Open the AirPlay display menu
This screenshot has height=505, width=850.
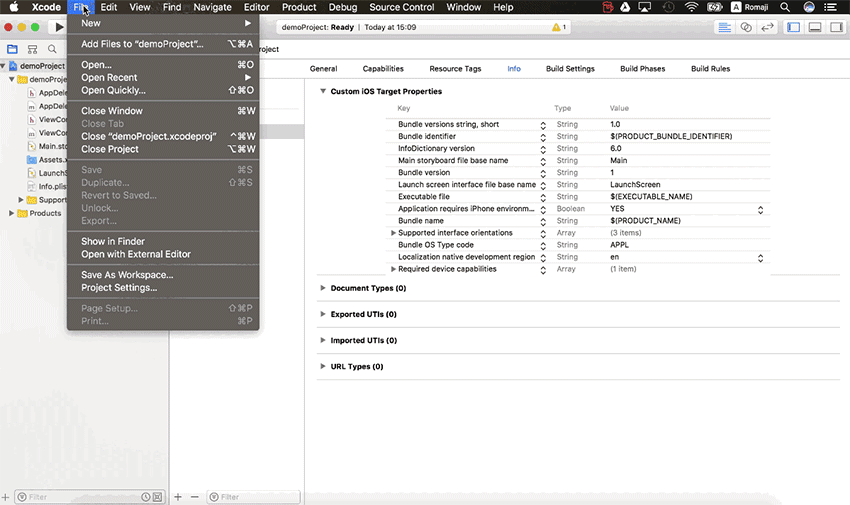(645, 7)
